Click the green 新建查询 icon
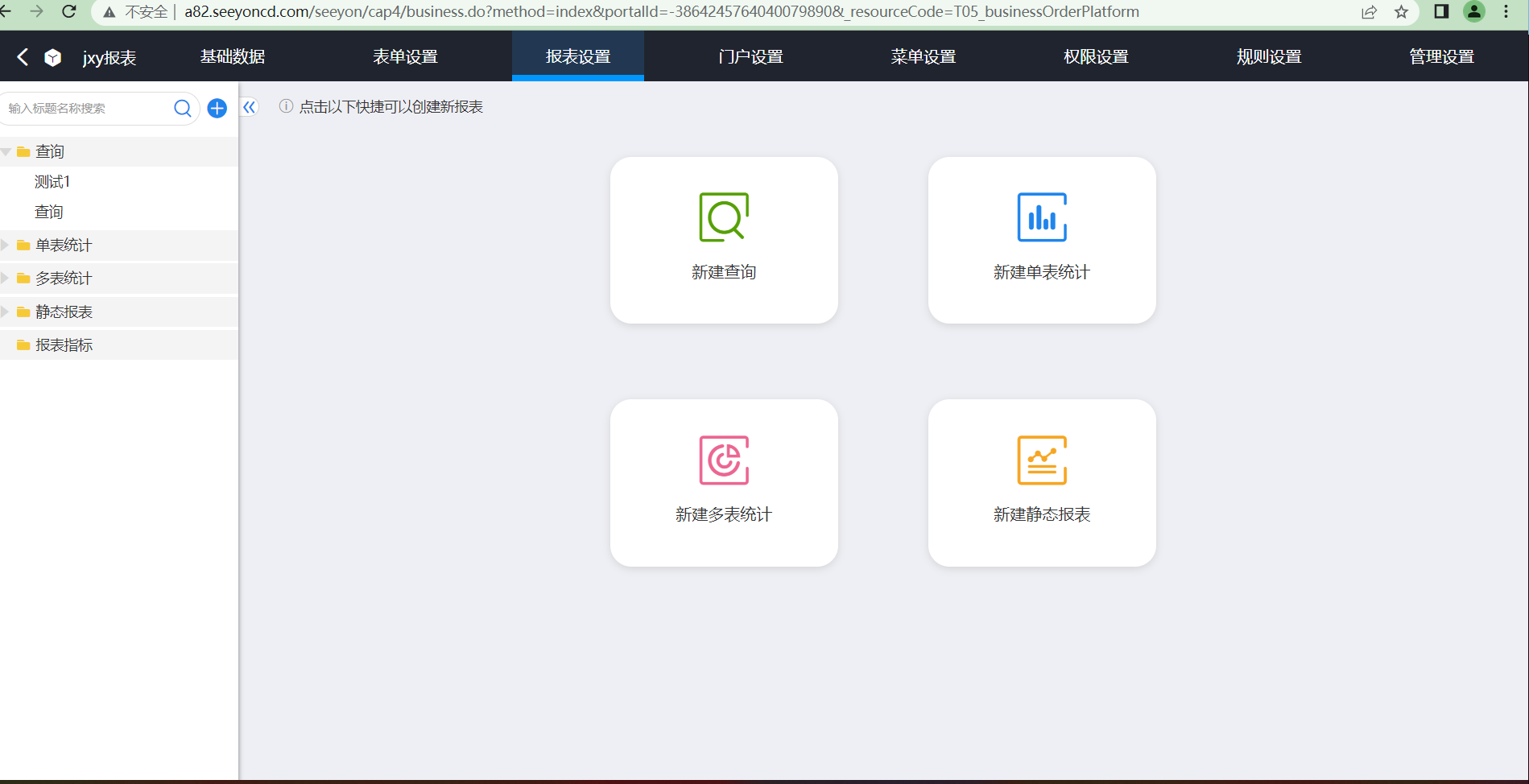This screenshot has height=784, width=1529. coord(723,217)
